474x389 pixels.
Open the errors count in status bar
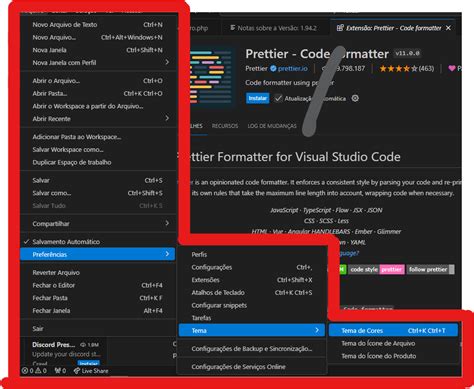[27, 371]
